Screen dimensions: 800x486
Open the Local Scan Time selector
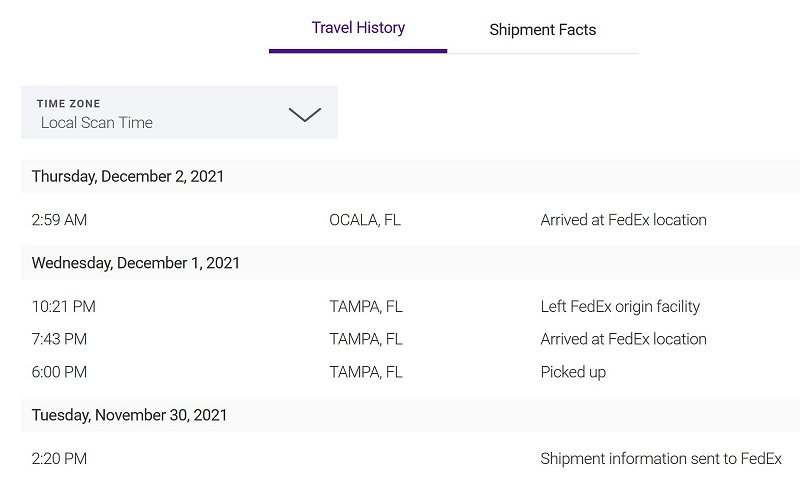pyautogui.click(x=179, y=112)
